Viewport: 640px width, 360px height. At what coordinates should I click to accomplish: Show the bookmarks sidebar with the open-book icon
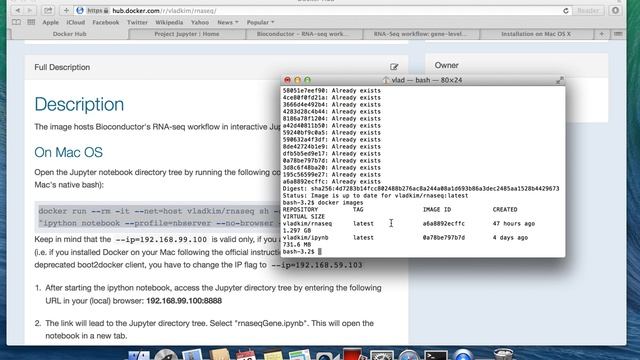pos(16,22)
